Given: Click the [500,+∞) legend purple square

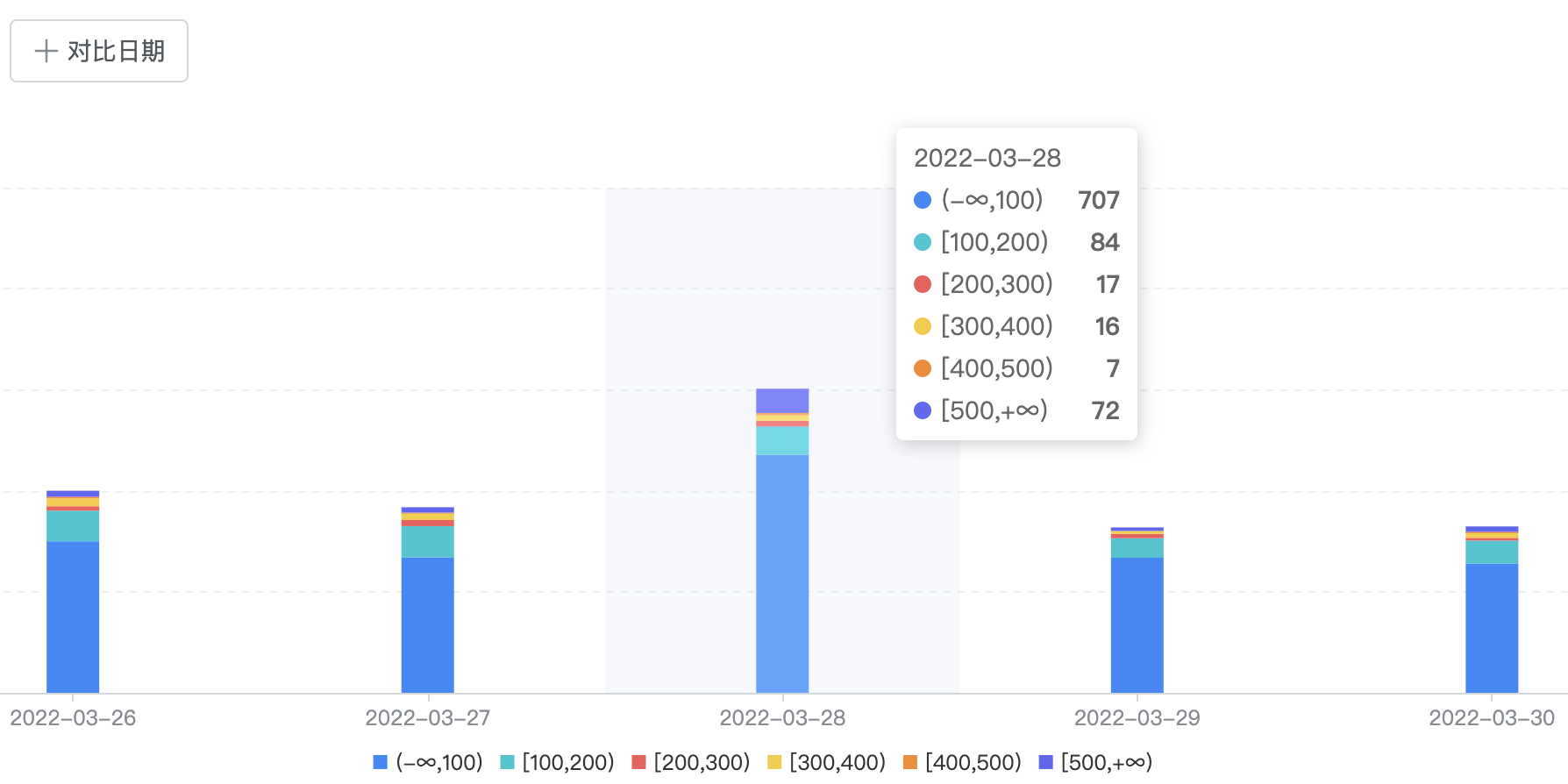Looking at the screenshot, I should click(x=1045, y=762).
